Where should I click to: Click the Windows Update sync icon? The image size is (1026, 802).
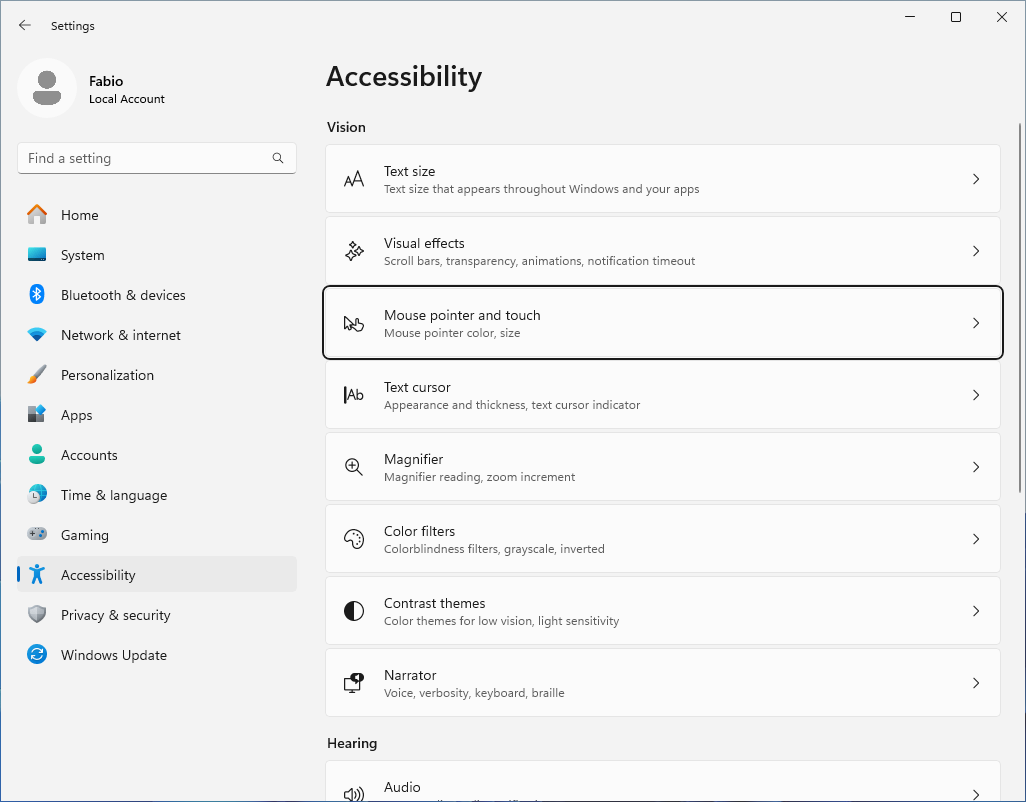click(x=37, y=654)
